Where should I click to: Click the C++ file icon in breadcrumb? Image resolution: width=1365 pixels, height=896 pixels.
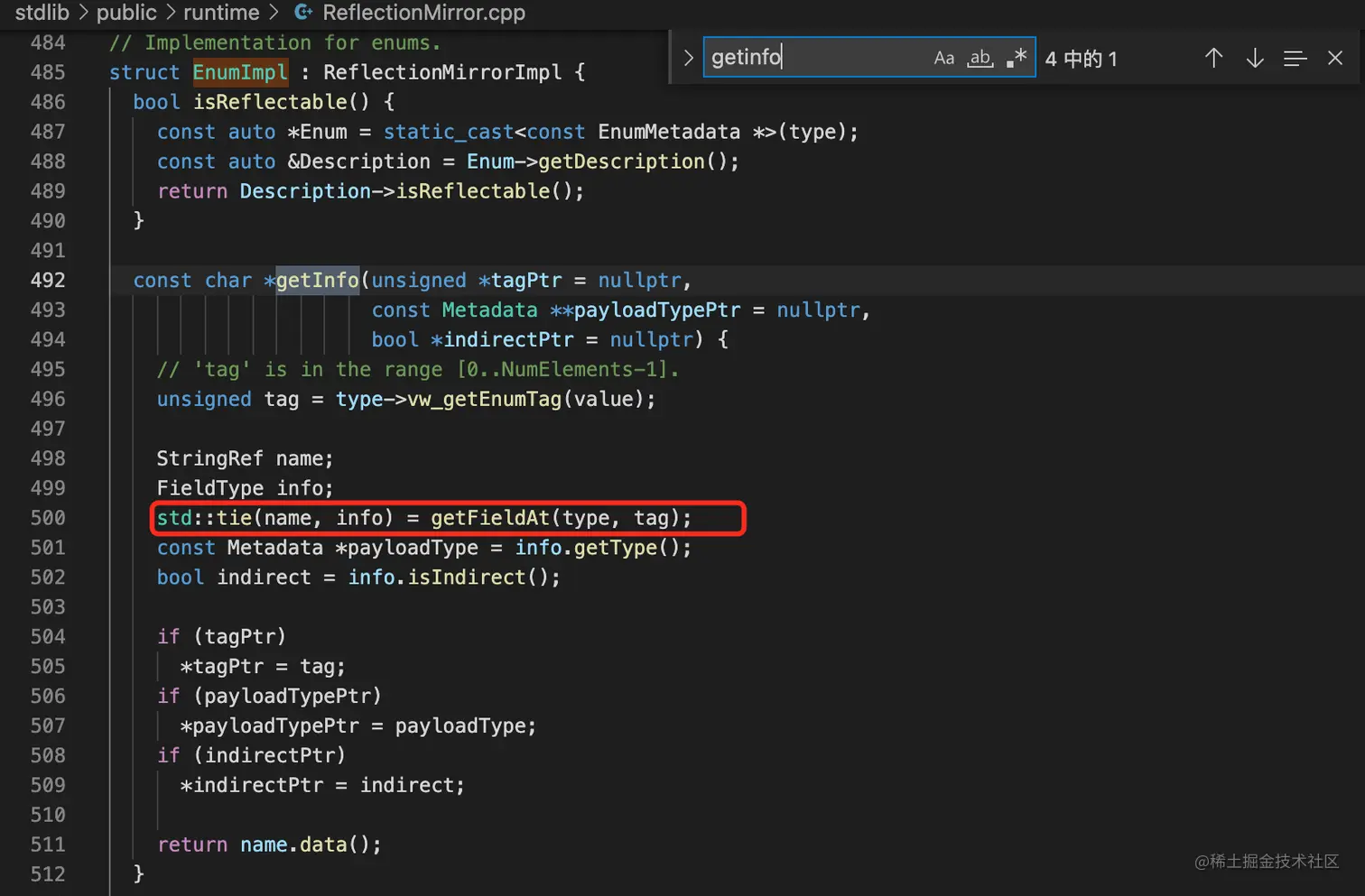304,13
